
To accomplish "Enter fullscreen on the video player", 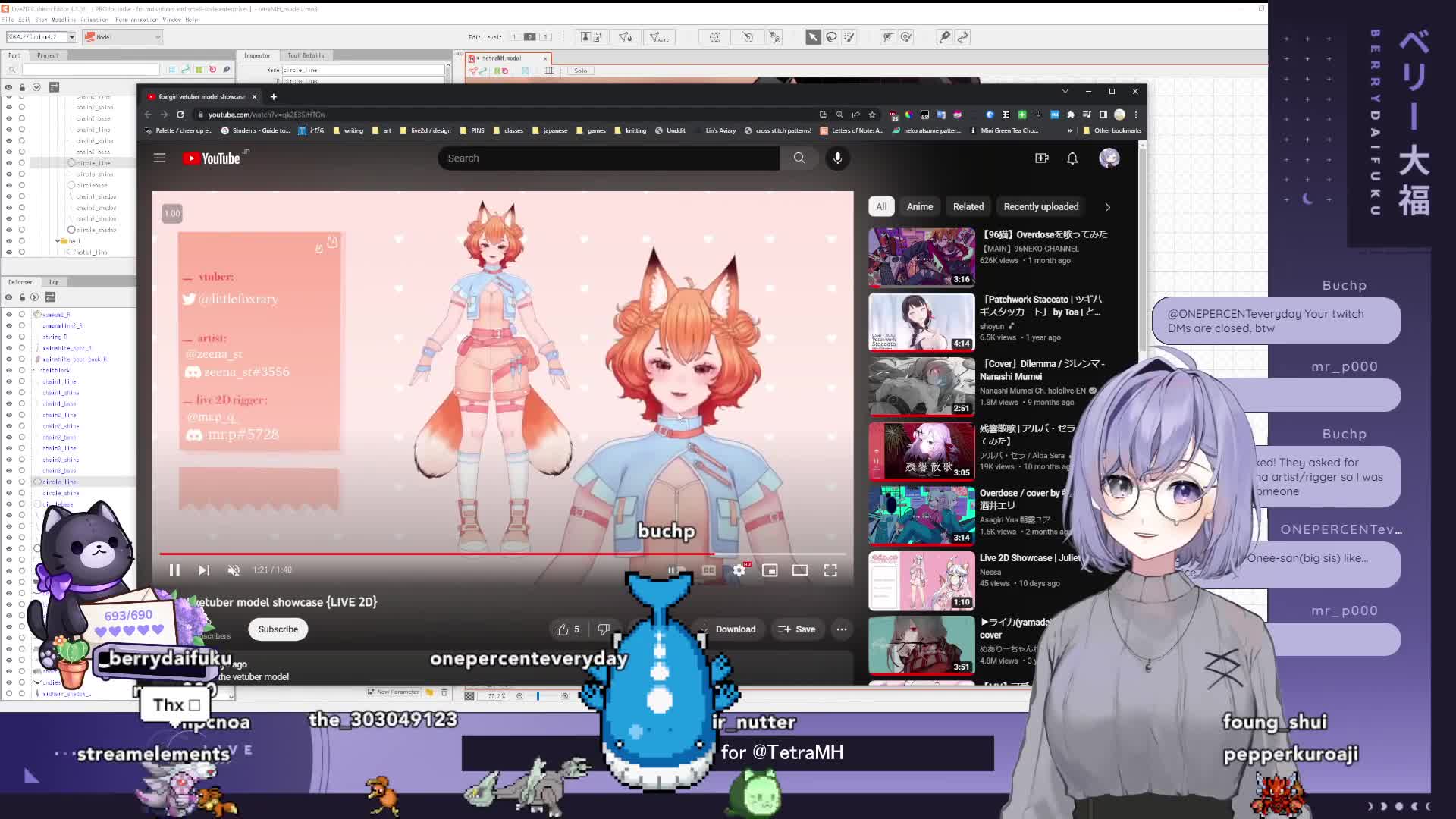I will [830, 570].
